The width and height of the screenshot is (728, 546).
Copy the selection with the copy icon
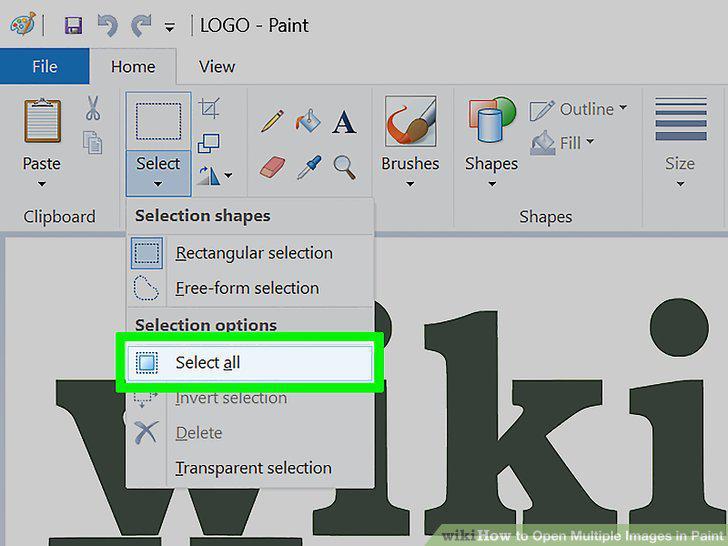(93, 142)
